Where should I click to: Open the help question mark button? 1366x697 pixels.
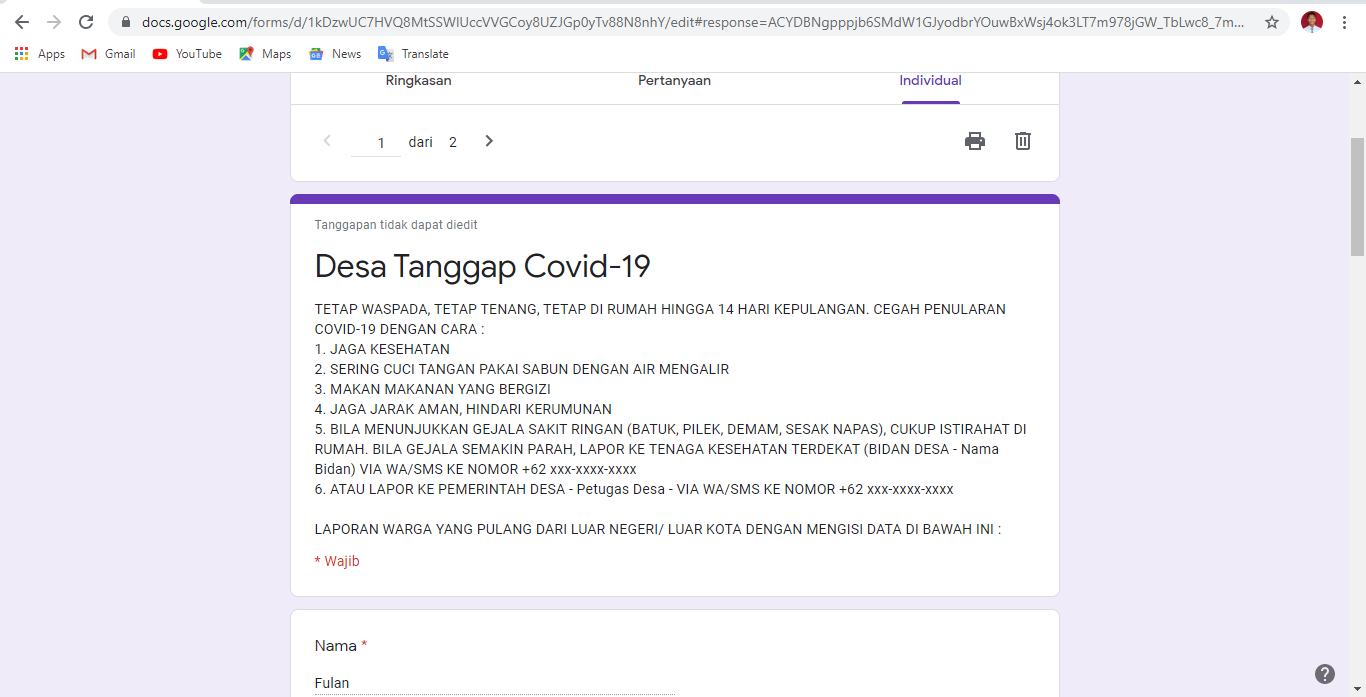(x=1325, y=674)
